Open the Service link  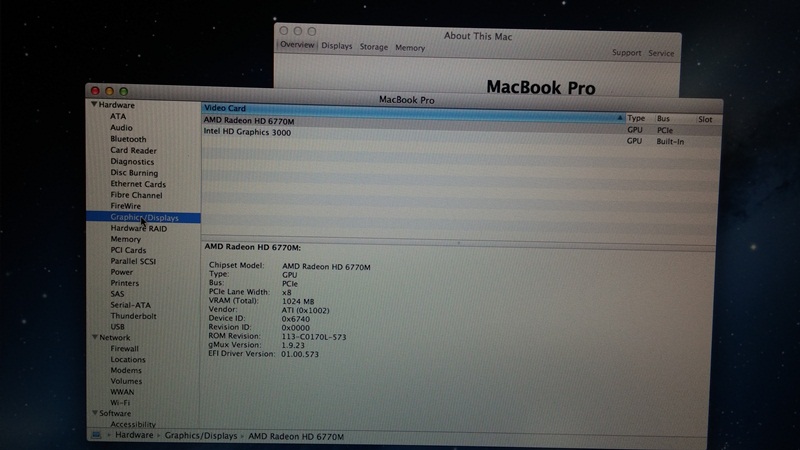click(661, 54)
